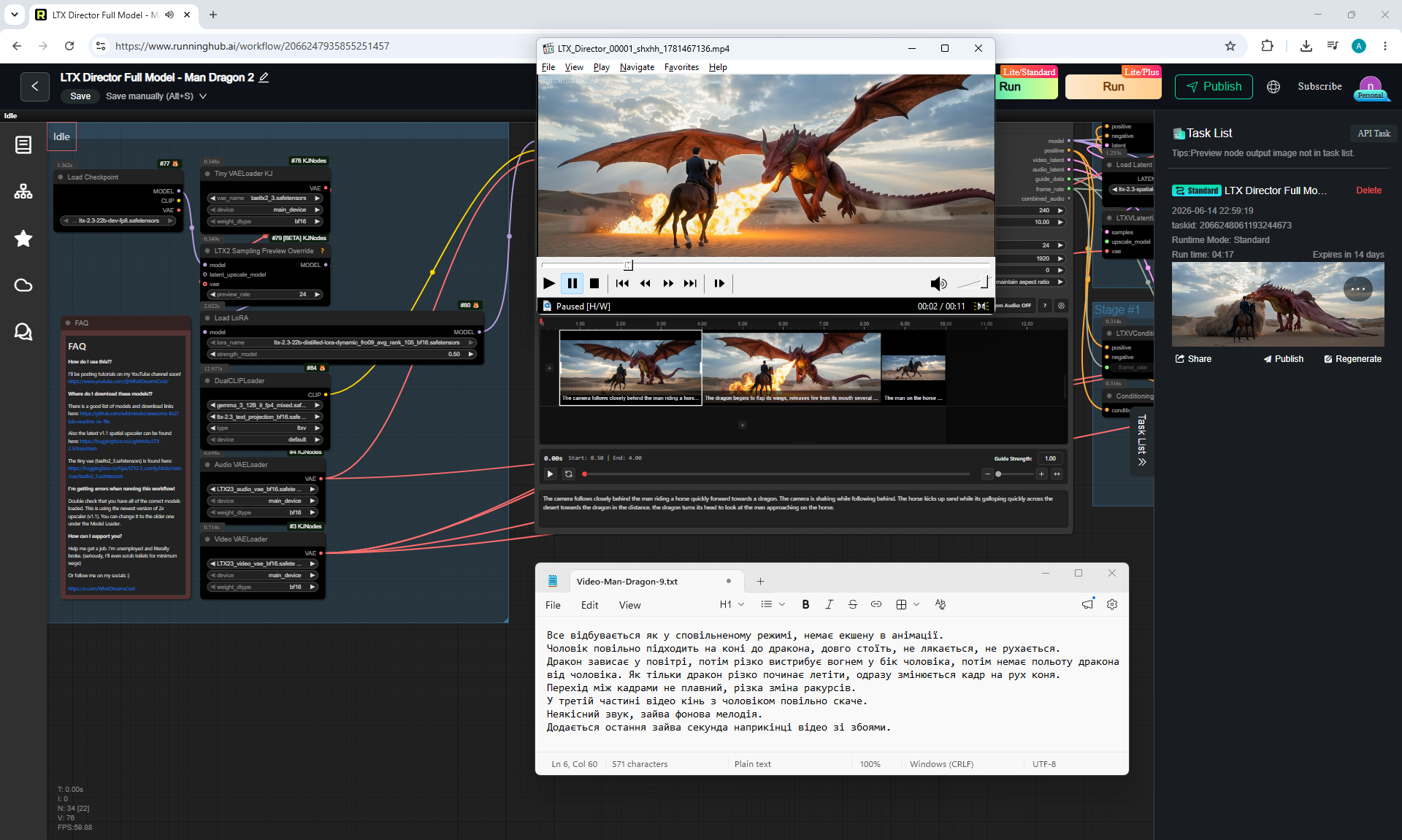Skip to the next file in the player
Viewport: 1402px width, 840px height.
(690, 283)
